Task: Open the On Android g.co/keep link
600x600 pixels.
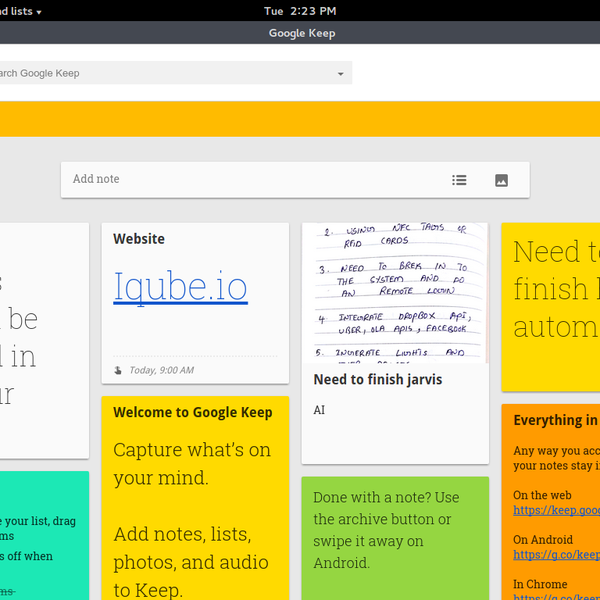Action: 556,554
